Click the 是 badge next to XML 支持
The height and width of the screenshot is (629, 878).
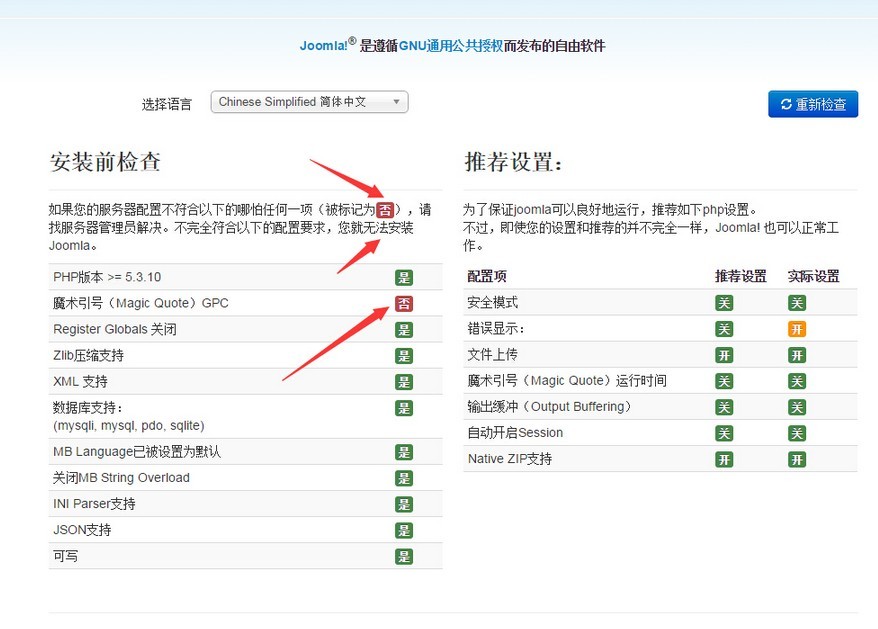pyautogui.click(x=403, y=381)
